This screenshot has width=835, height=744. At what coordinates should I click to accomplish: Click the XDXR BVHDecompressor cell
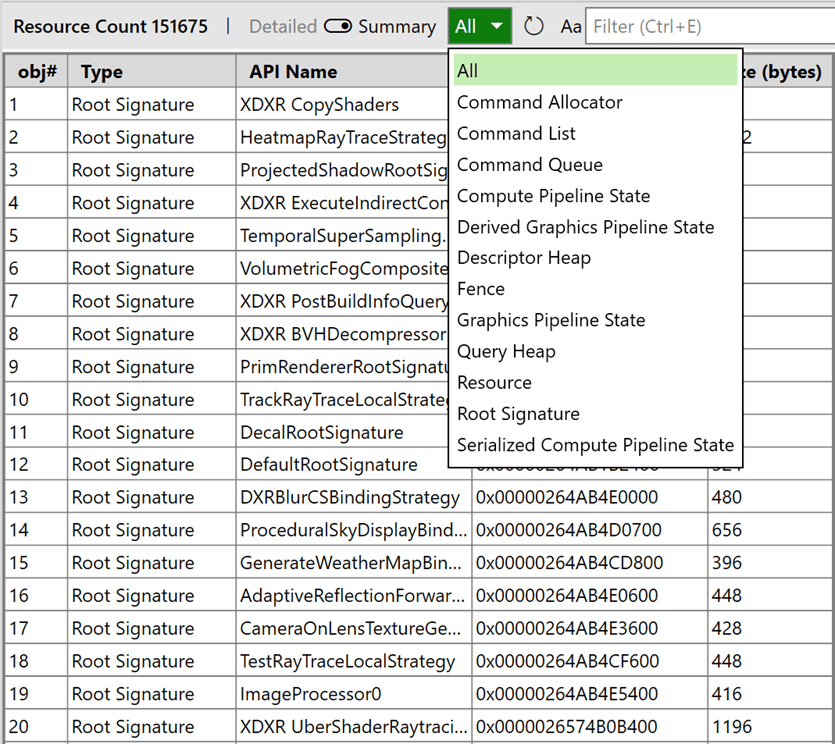coord(343,334)
